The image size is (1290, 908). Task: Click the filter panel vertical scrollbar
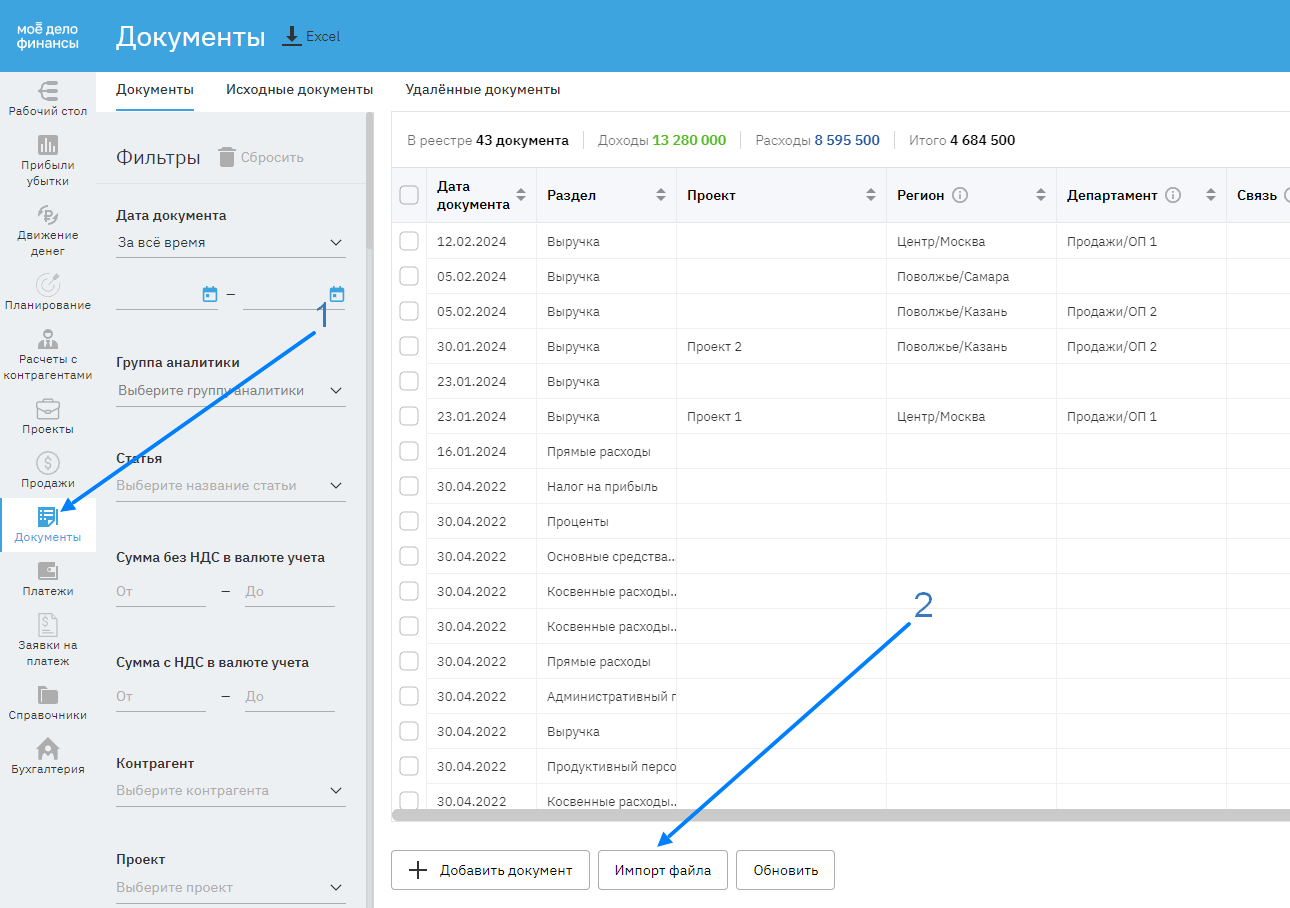(x=370, y=180)
